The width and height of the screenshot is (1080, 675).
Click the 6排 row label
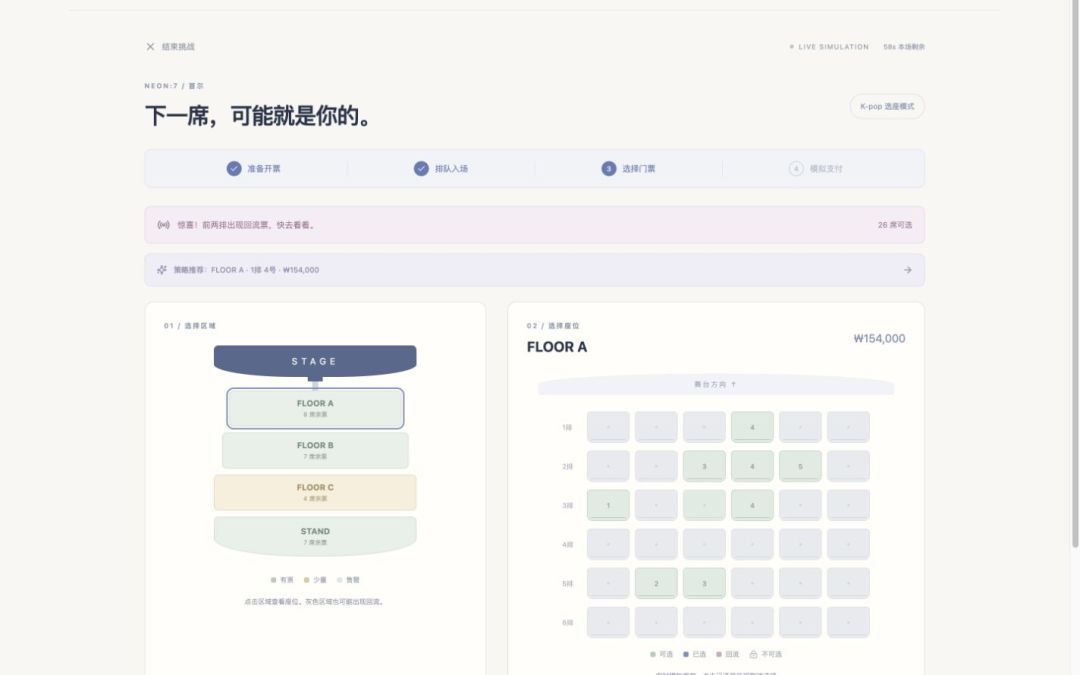pyautogui.click(x=568, y=623)
